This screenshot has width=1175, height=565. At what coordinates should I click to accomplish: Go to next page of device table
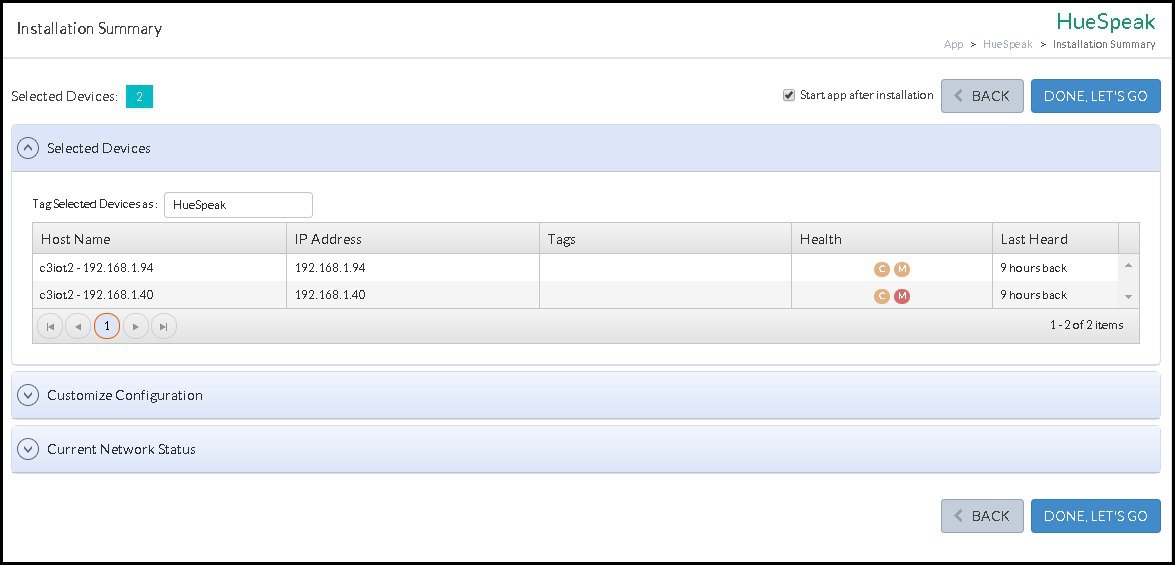coord(136,327)
